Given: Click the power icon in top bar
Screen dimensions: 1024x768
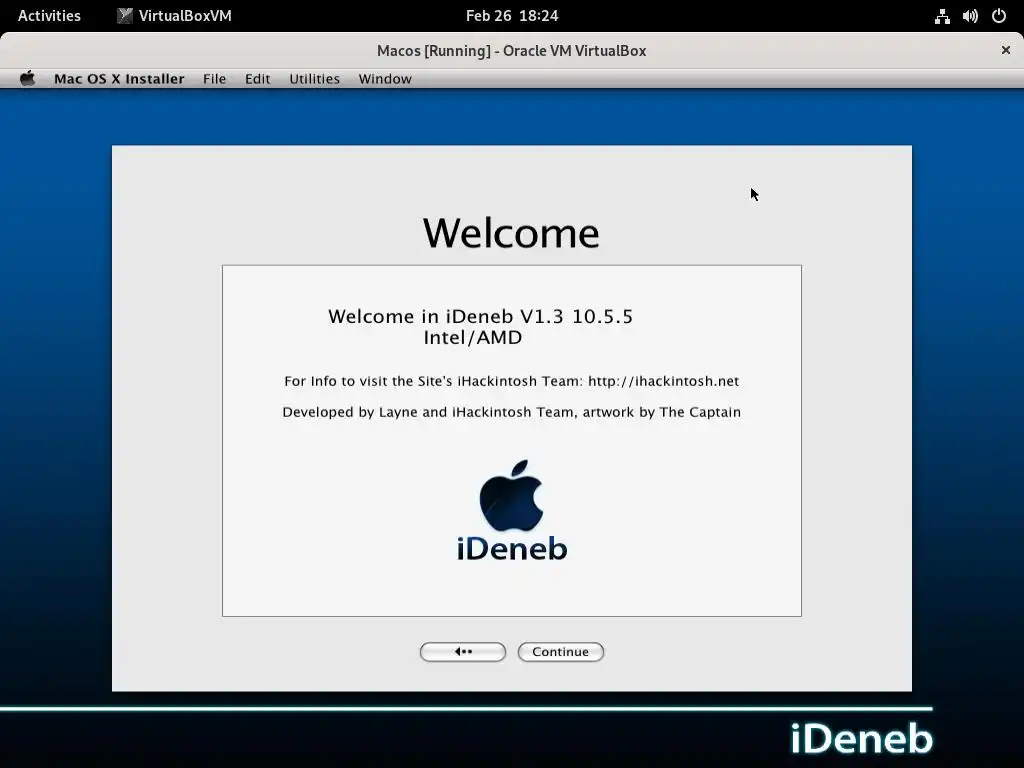Looking at the screenshot, I should [x=999, y=16].
